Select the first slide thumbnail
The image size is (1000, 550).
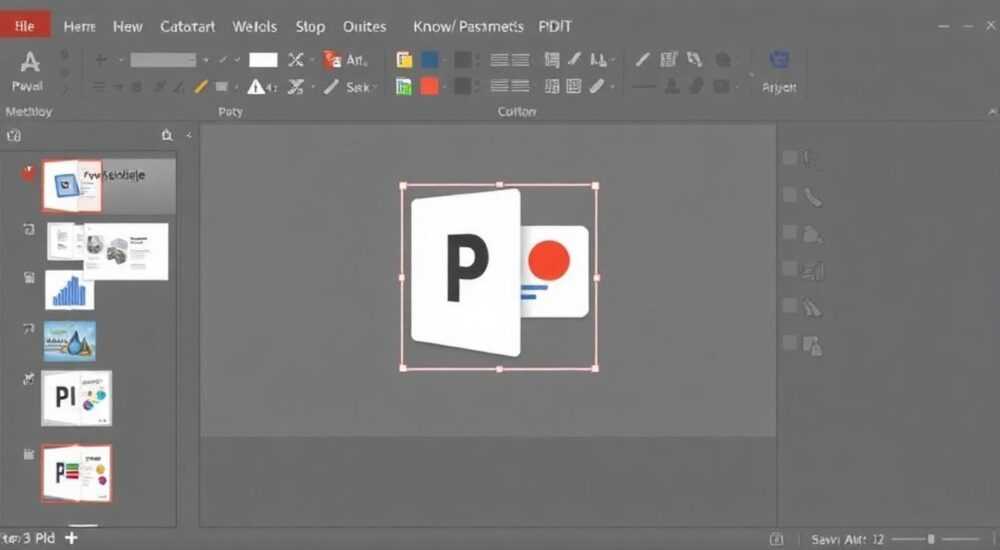(x=72, y=186)
